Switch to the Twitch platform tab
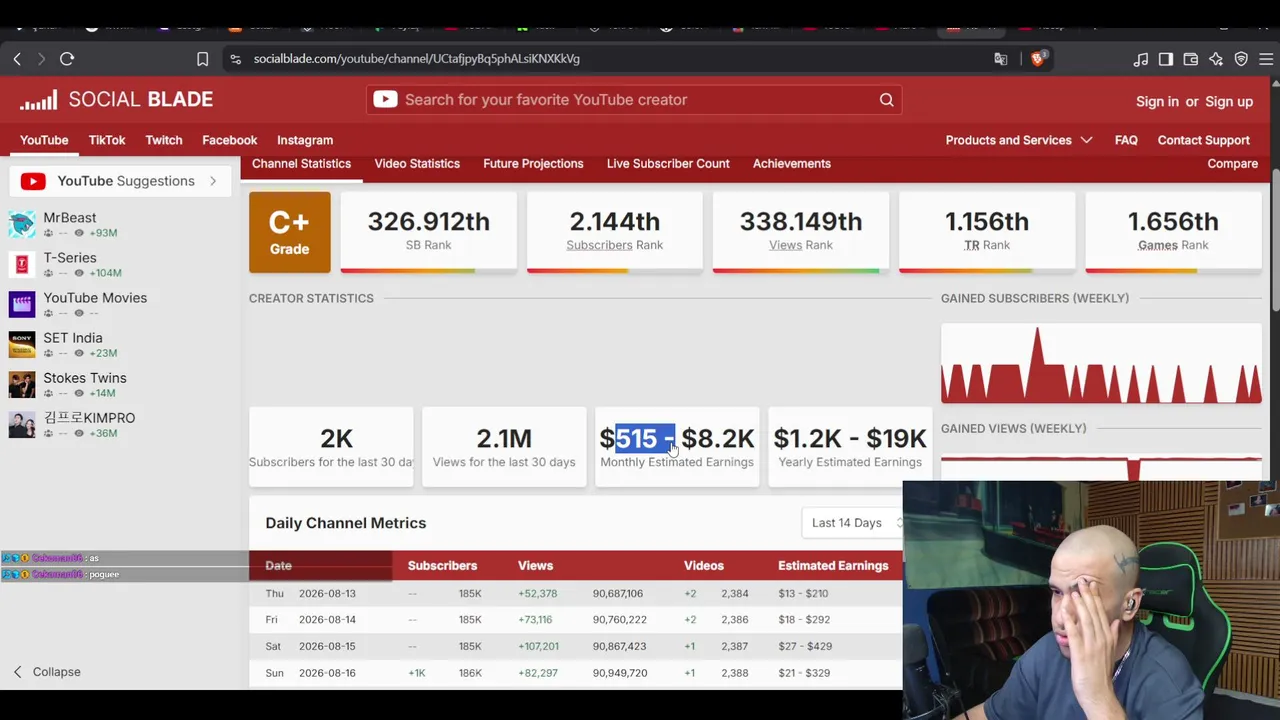This screenshot has height=720, width=1280. click(x=164, y=140)
